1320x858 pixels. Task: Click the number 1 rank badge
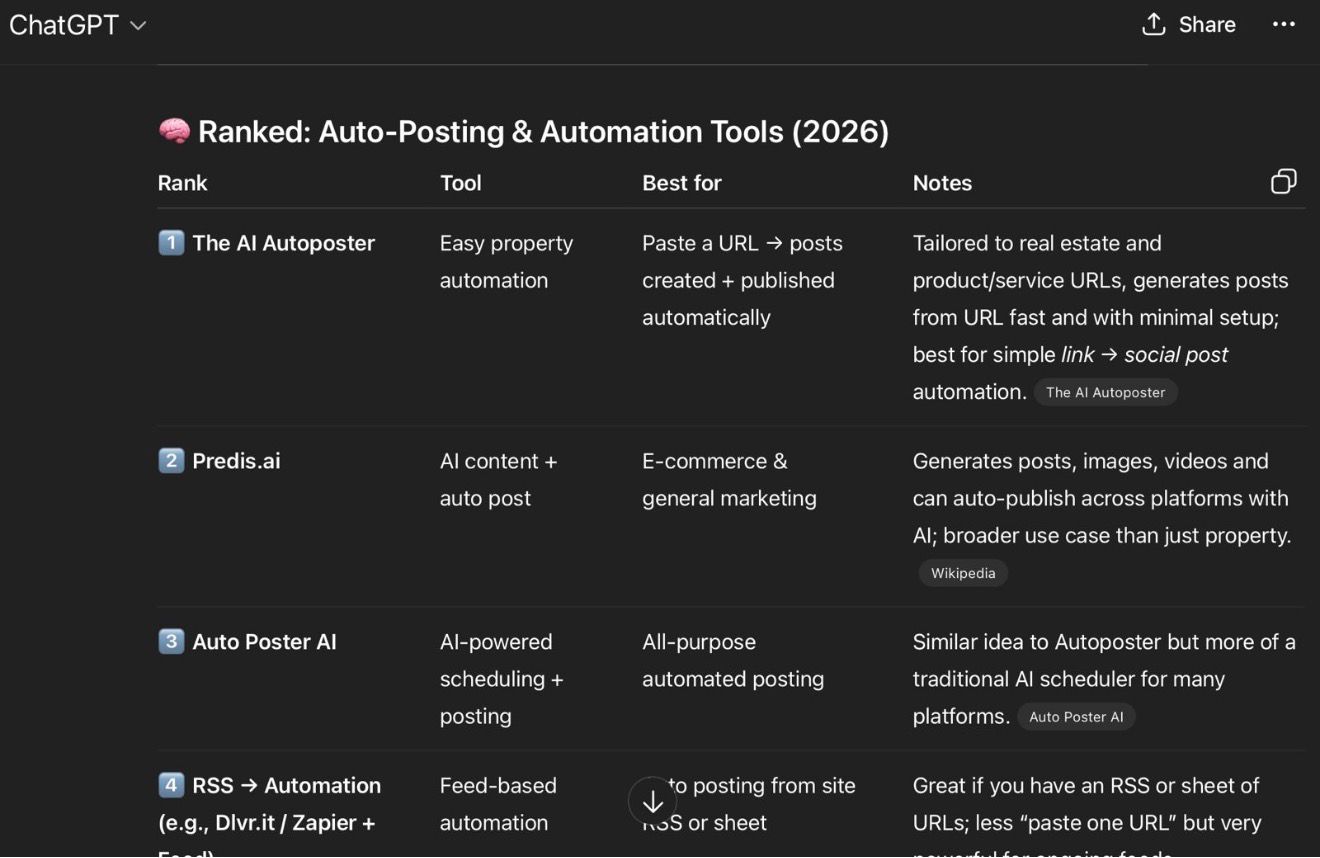coord(171,243)
